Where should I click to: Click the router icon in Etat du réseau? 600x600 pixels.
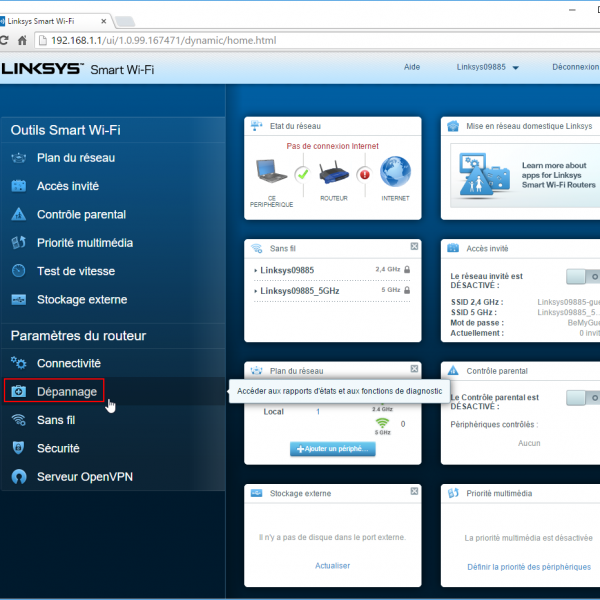pos(333,173)
